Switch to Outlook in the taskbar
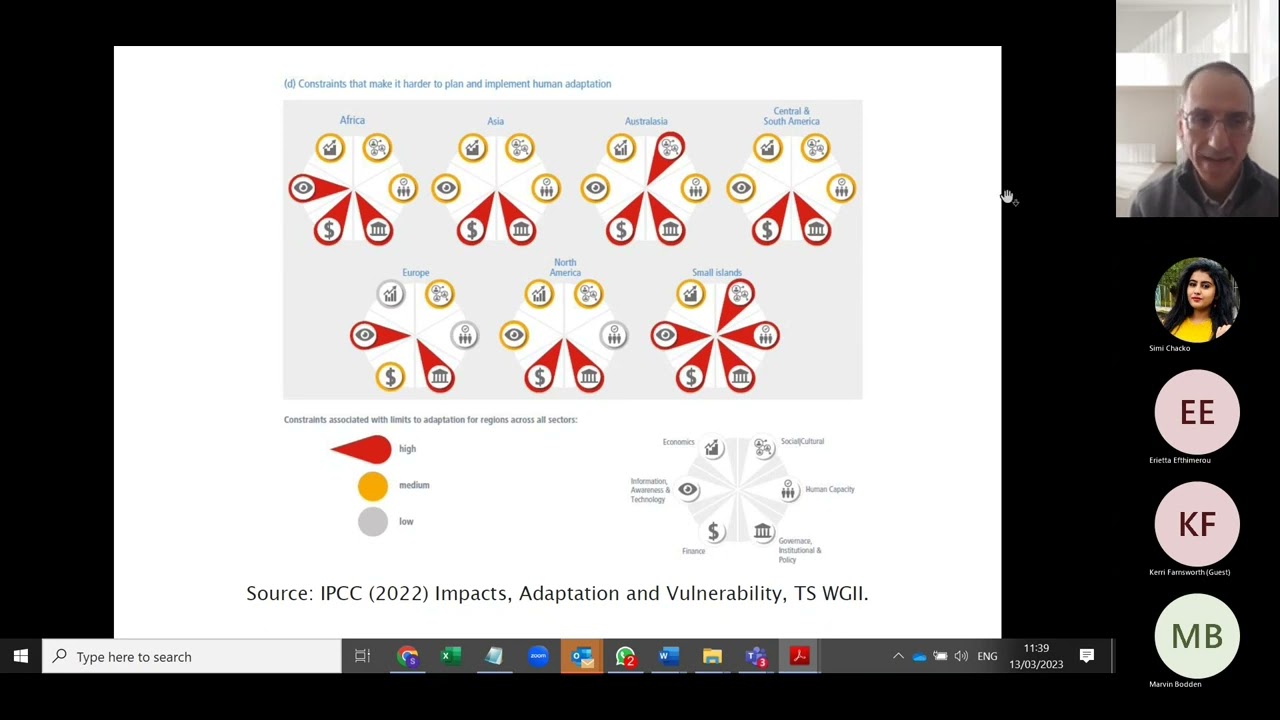1280x720 pixels. coord(582,656)
